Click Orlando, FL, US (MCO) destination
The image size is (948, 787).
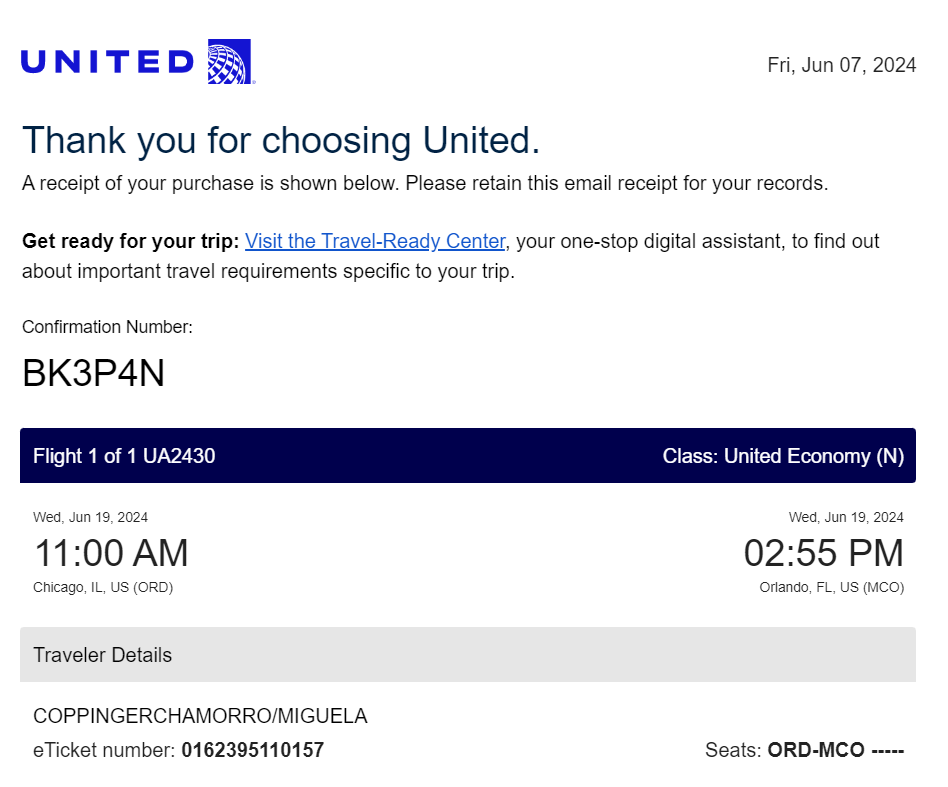[x=832, y=588]
